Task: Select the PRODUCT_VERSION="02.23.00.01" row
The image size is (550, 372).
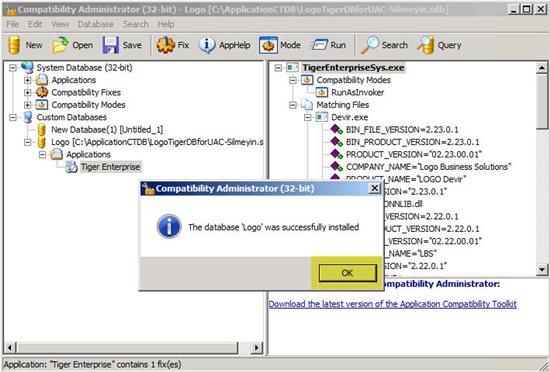Action: coord(414,154)
